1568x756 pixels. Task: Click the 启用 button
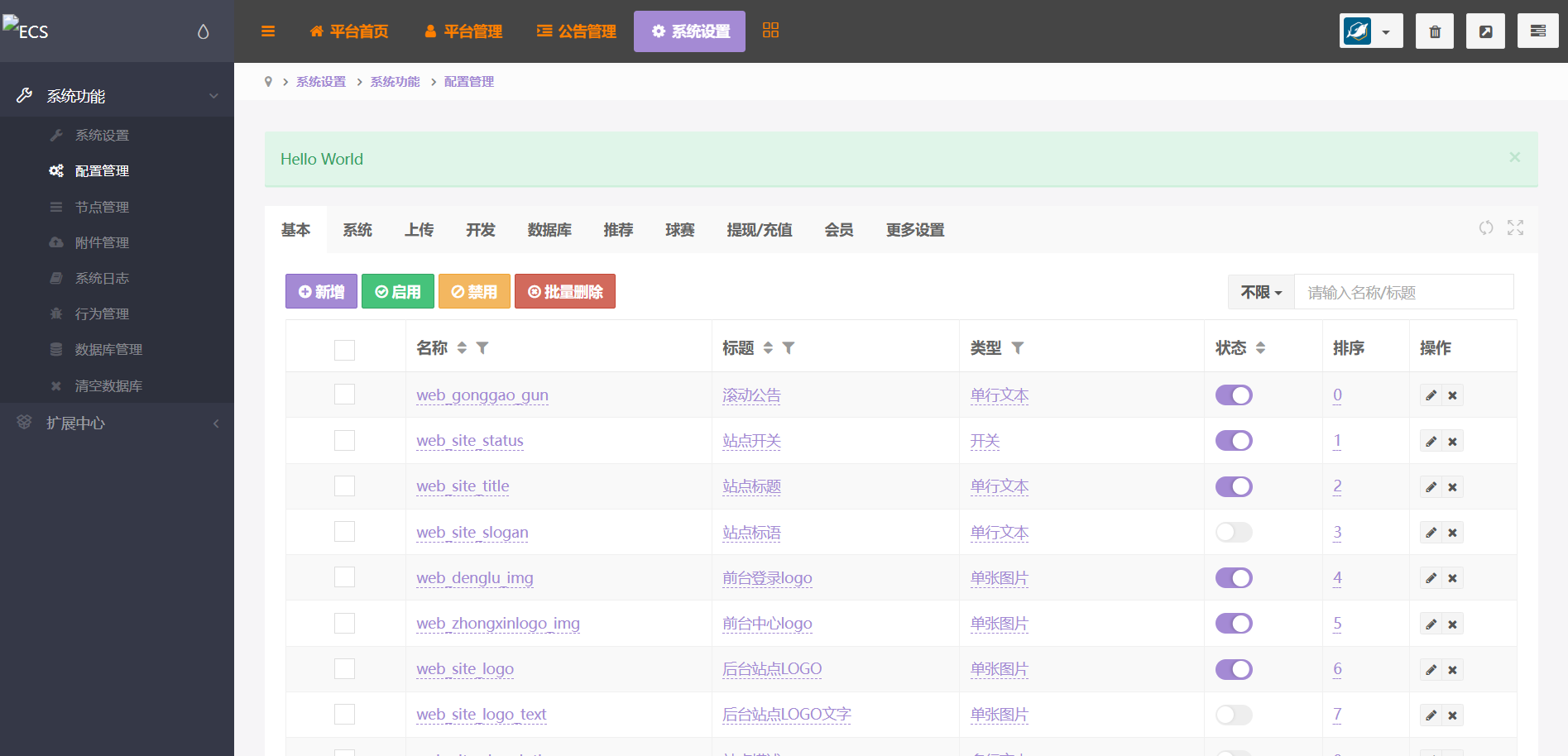[x=398, y=291]
